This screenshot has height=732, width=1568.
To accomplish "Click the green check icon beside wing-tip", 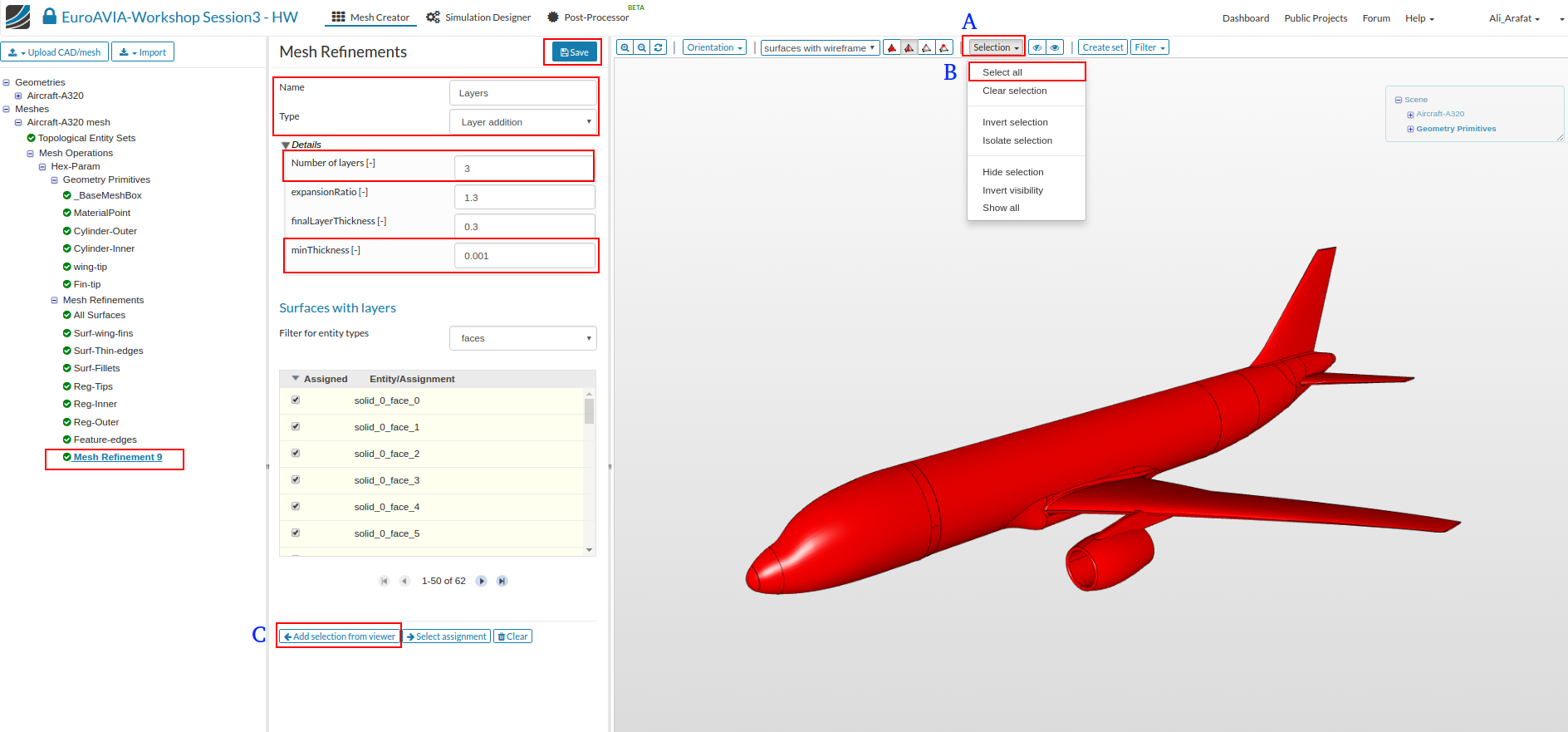I will (66, 267).
